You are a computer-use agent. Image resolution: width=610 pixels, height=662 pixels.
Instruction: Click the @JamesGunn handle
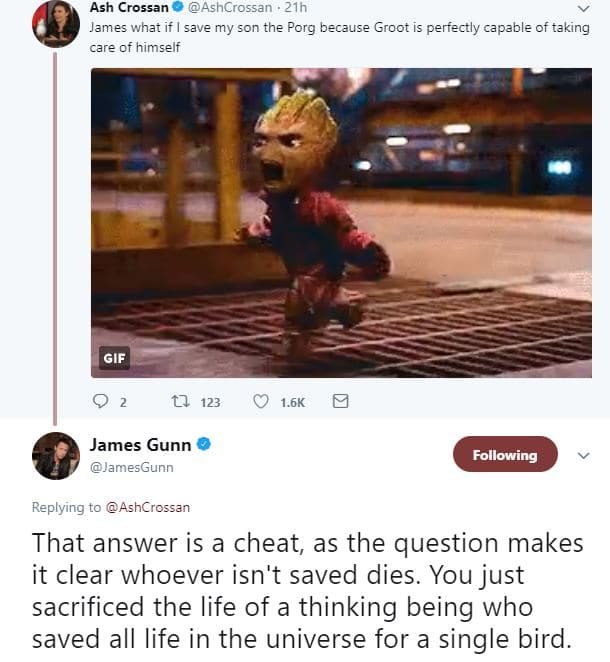(131, 467)
